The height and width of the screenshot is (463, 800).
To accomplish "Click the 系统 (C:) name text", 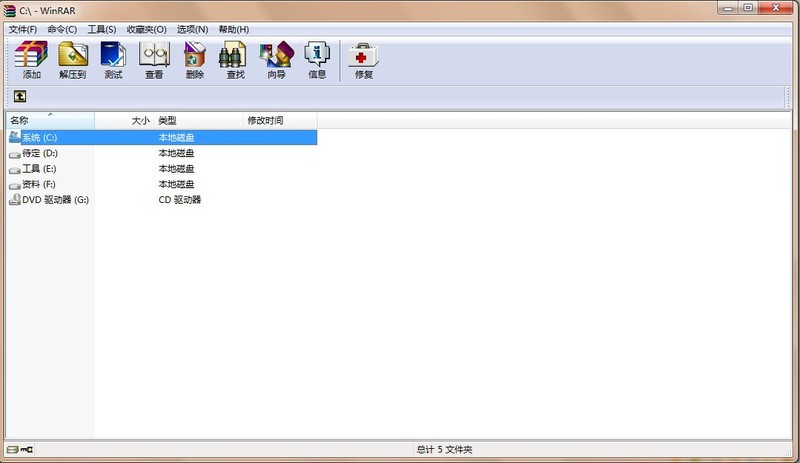I will pos(40,137).
